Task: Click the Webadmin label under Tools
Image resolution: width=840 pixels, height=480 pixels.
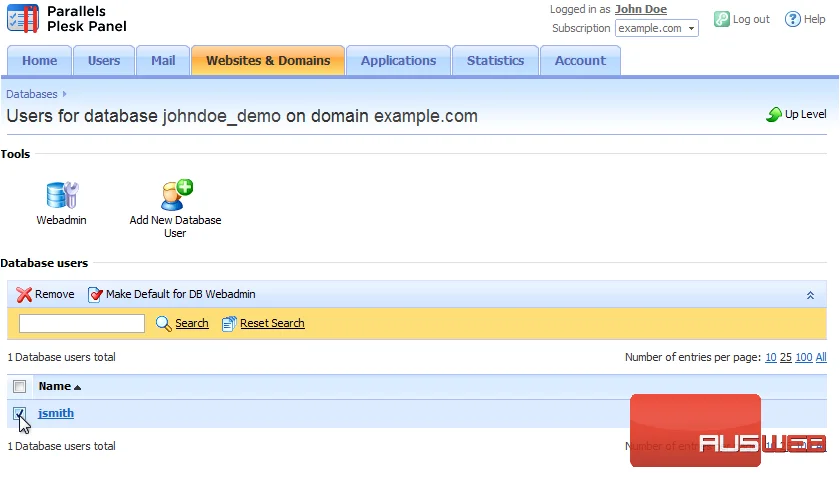Action: pos(62,220)
